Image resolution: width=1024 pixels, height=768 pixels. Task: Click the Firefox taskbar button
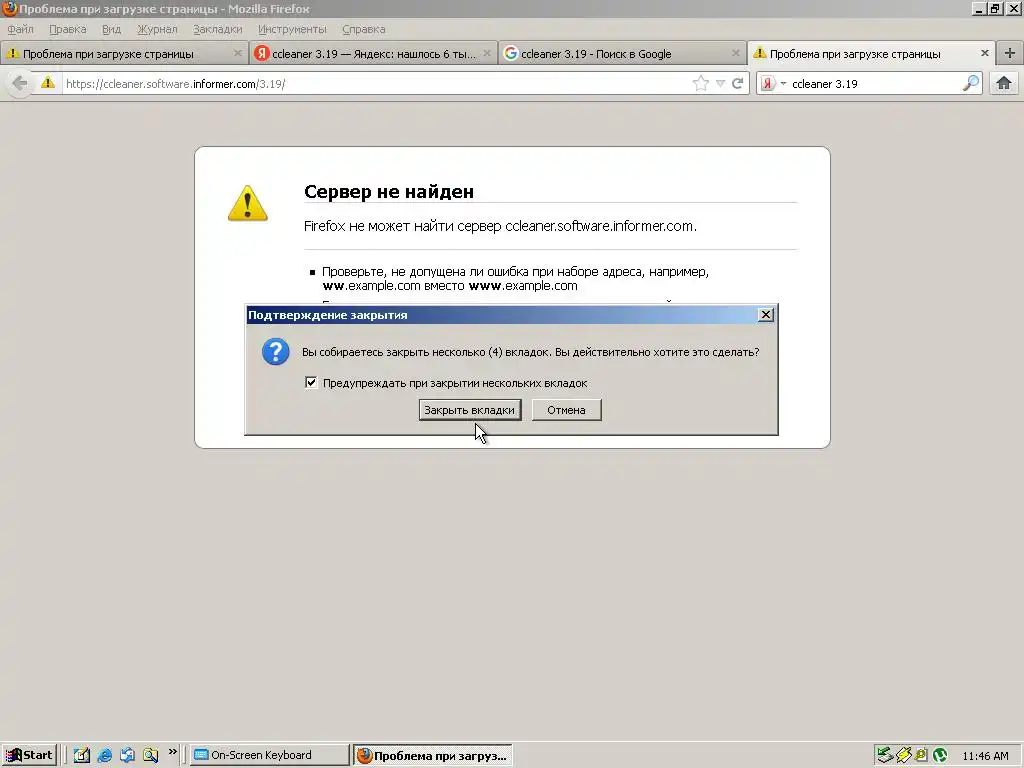(x=433, y=756)
